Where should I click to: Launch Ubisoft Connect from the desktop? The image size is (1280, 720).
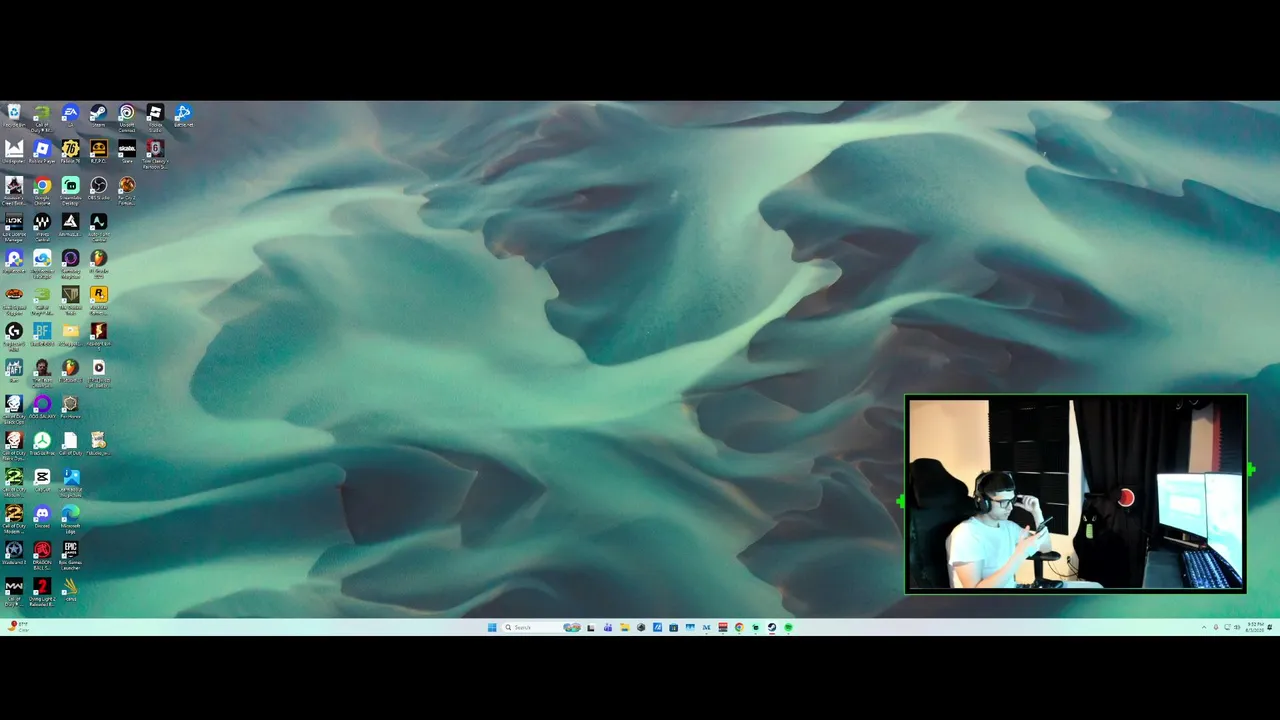127,118
